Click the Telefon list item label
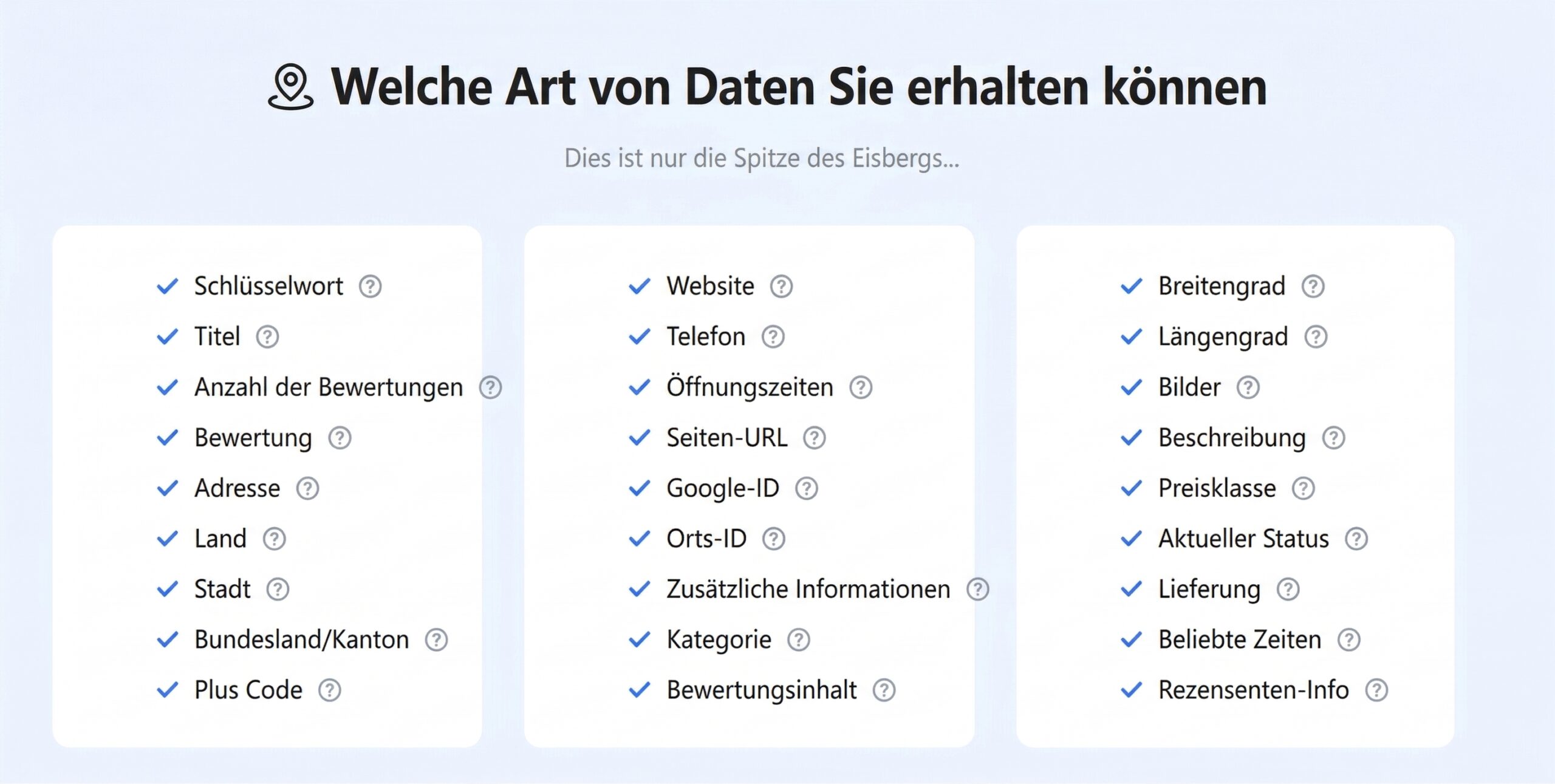This screenshot has width=1555, height=784. (706, 336)
